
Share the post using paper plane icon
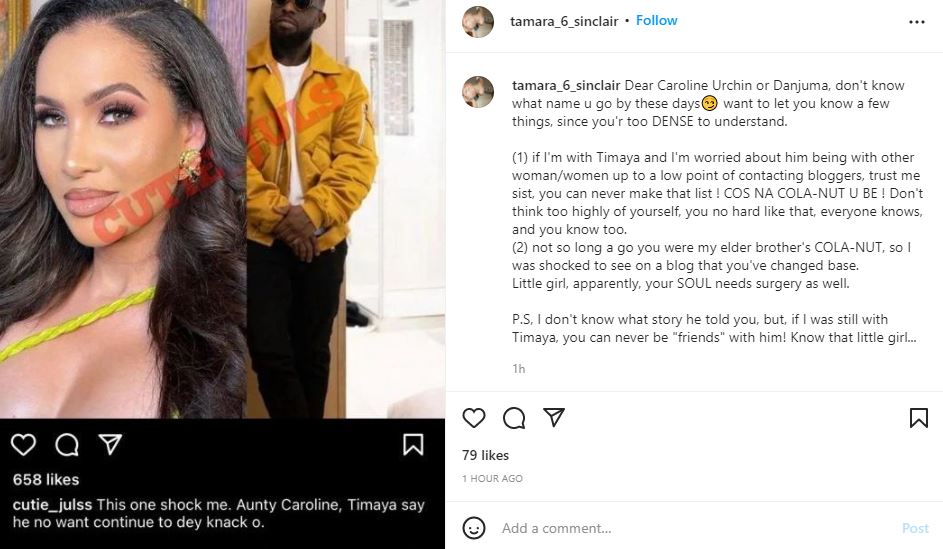coord(554,418)
